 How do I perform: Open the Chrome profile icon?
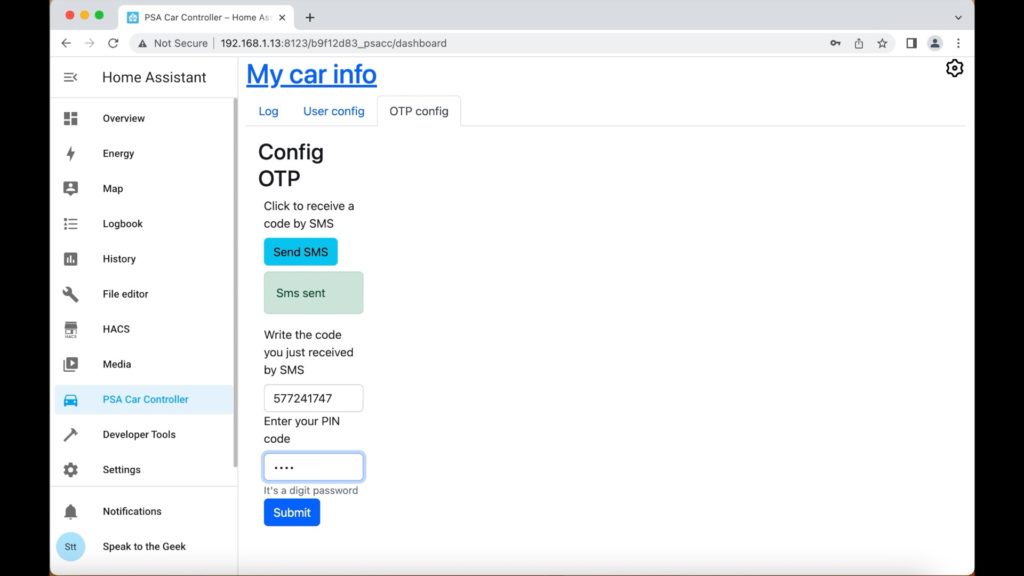click(935, 43)
